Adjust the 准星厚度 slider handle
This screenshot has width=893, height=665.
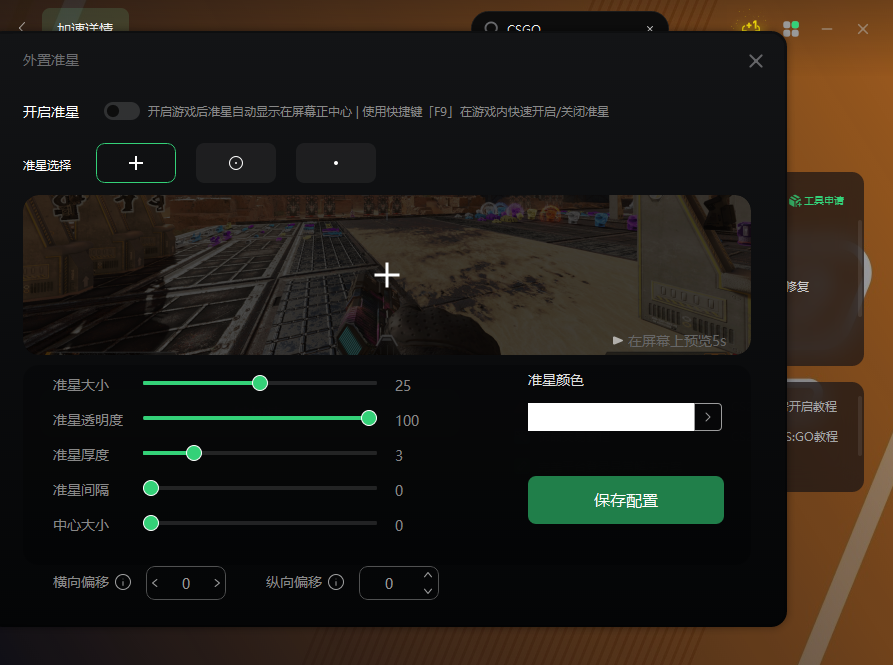[194, 453]
